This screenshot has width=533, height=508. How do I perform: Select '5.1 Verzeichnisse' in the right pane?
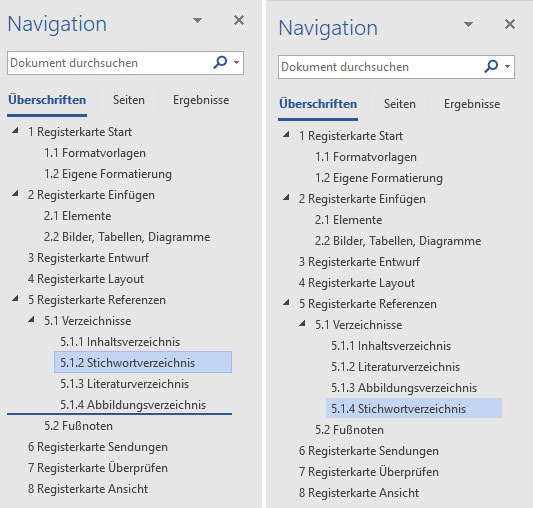coord(359,325)
